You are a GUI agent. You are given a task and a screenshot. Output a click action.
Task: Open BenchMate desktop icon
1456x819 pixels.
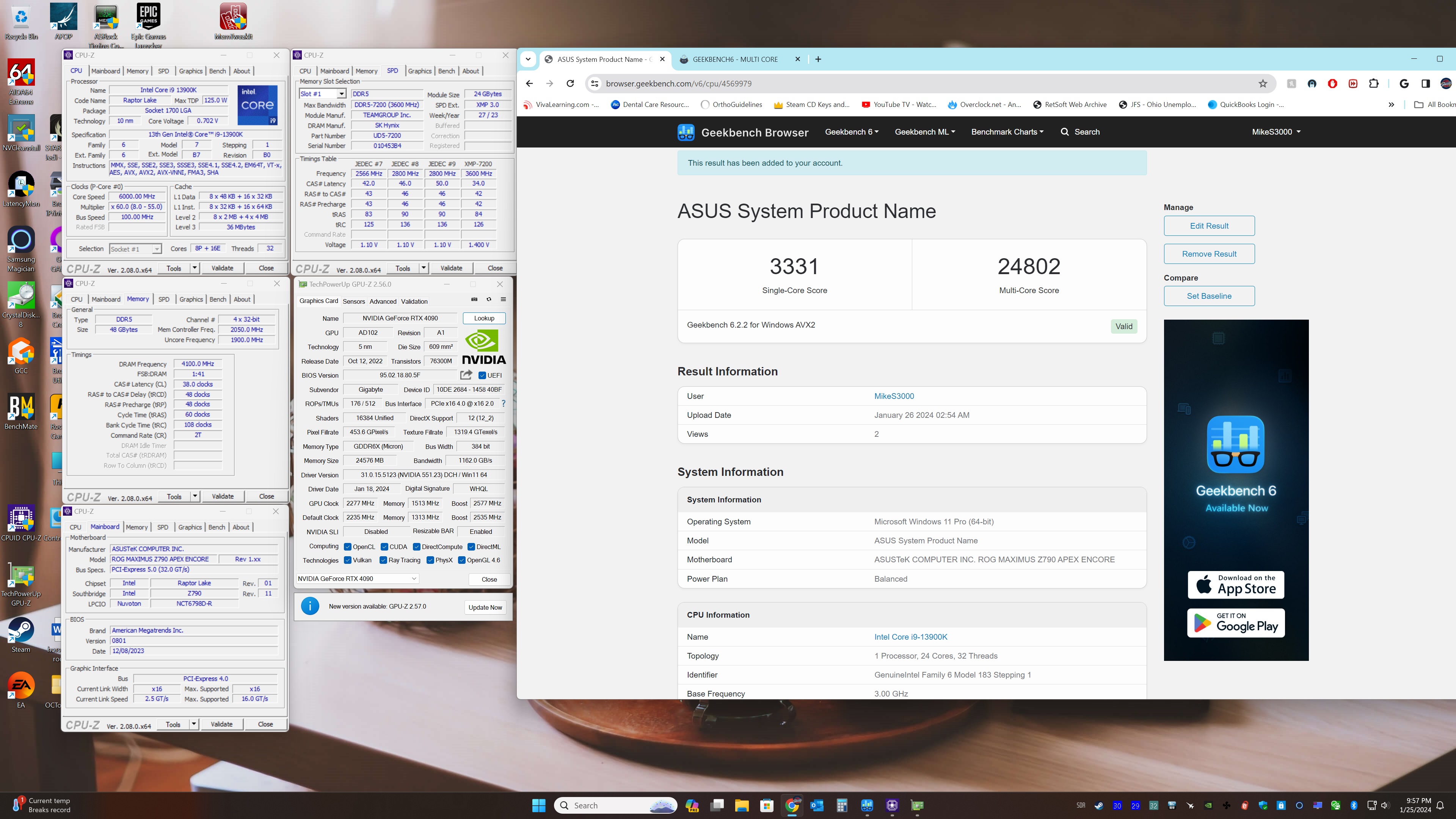tap(21, 412)
